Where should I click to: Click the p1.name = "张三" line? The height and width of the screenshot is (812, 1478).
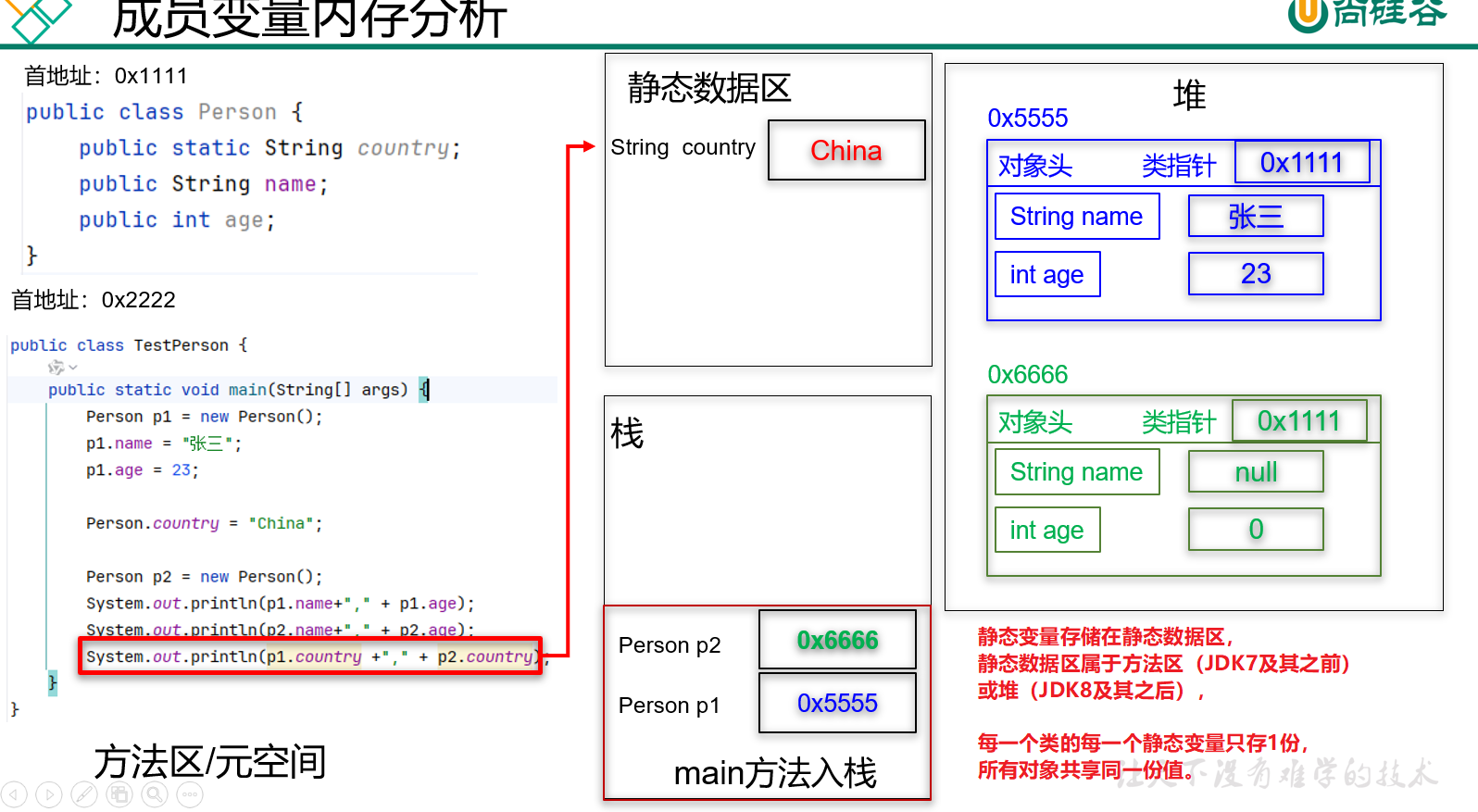point(164,443)
